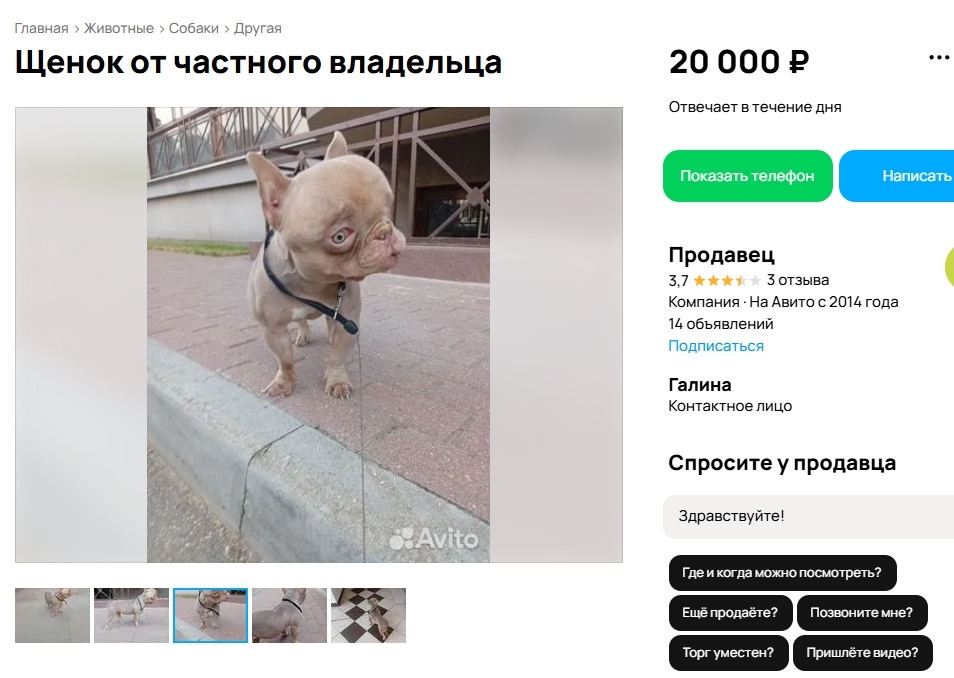Click Показать телефон button

click(x=747, y=176)
